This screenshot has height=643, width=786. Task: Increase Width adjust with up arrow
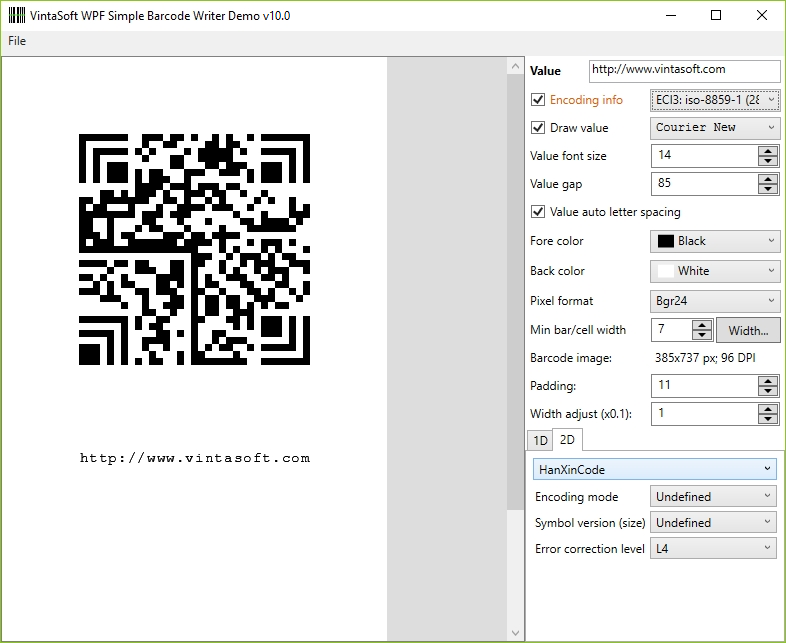tap(768, 409)
